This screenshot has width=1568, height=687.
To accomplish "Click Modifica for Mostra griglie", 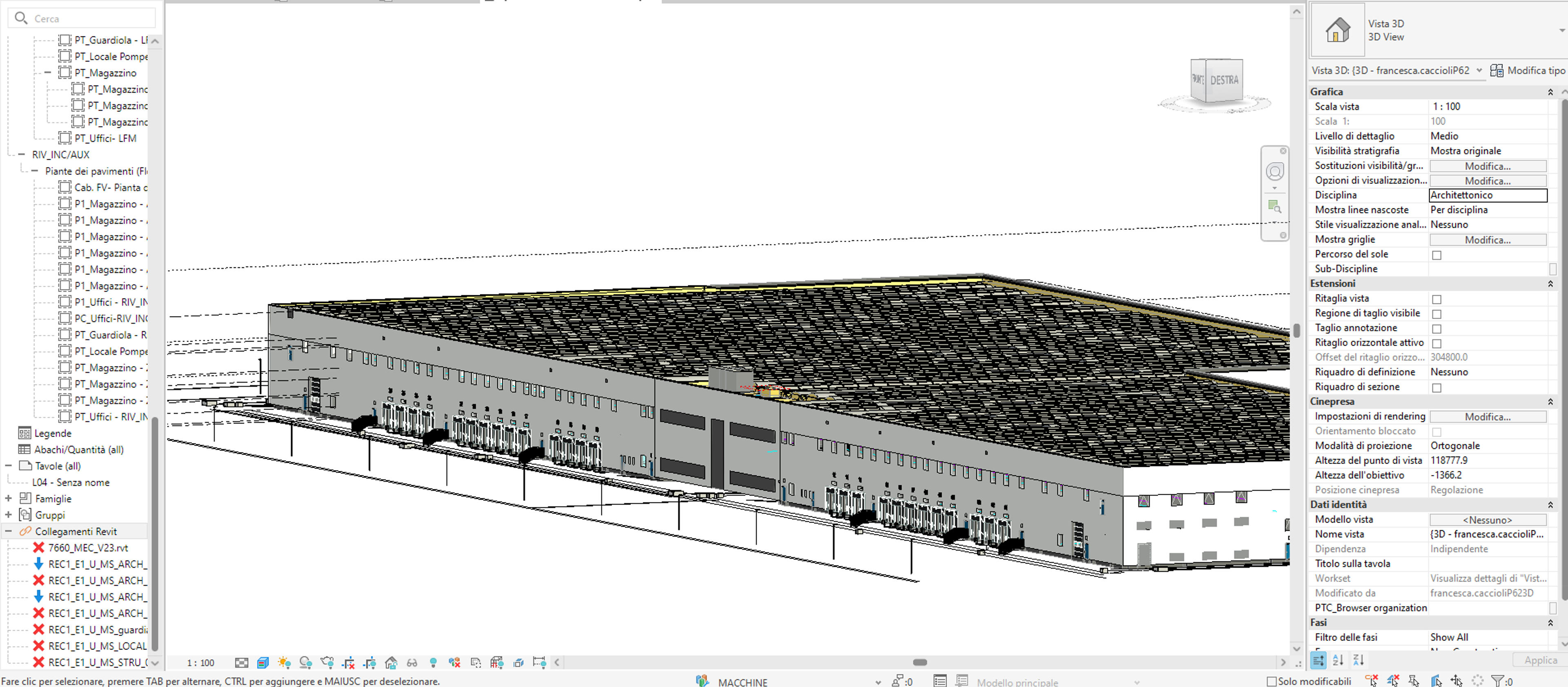I will (x=1488, y=240).
